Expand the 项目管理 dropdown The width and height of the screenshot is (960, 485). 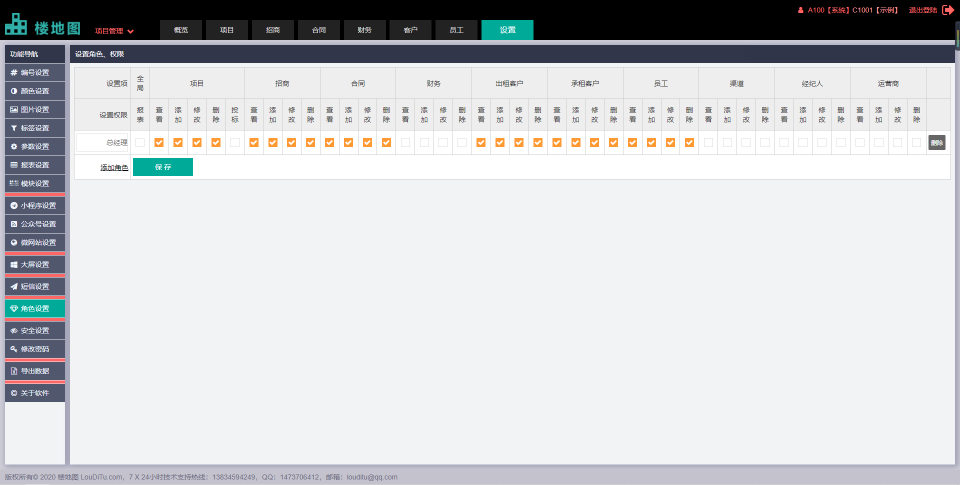coord(114,31)
